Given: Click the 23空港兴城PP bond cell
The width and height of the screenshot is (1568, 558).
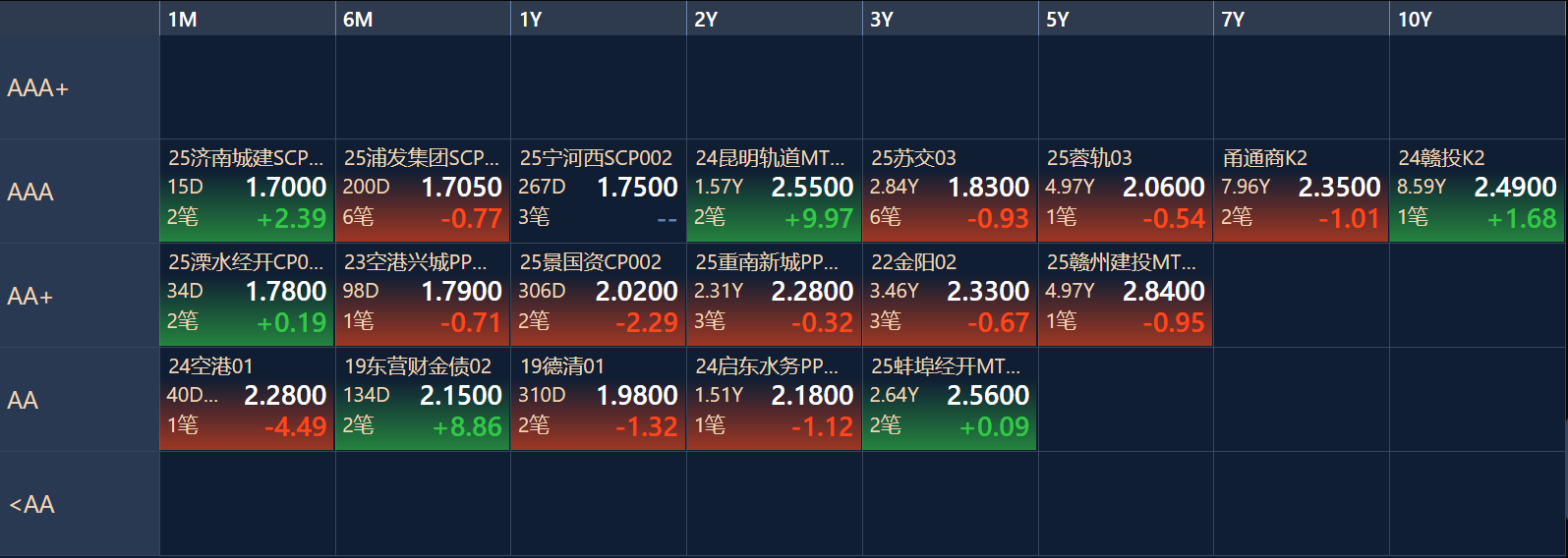Looking at the screenshot, I should tap(423, 295).
